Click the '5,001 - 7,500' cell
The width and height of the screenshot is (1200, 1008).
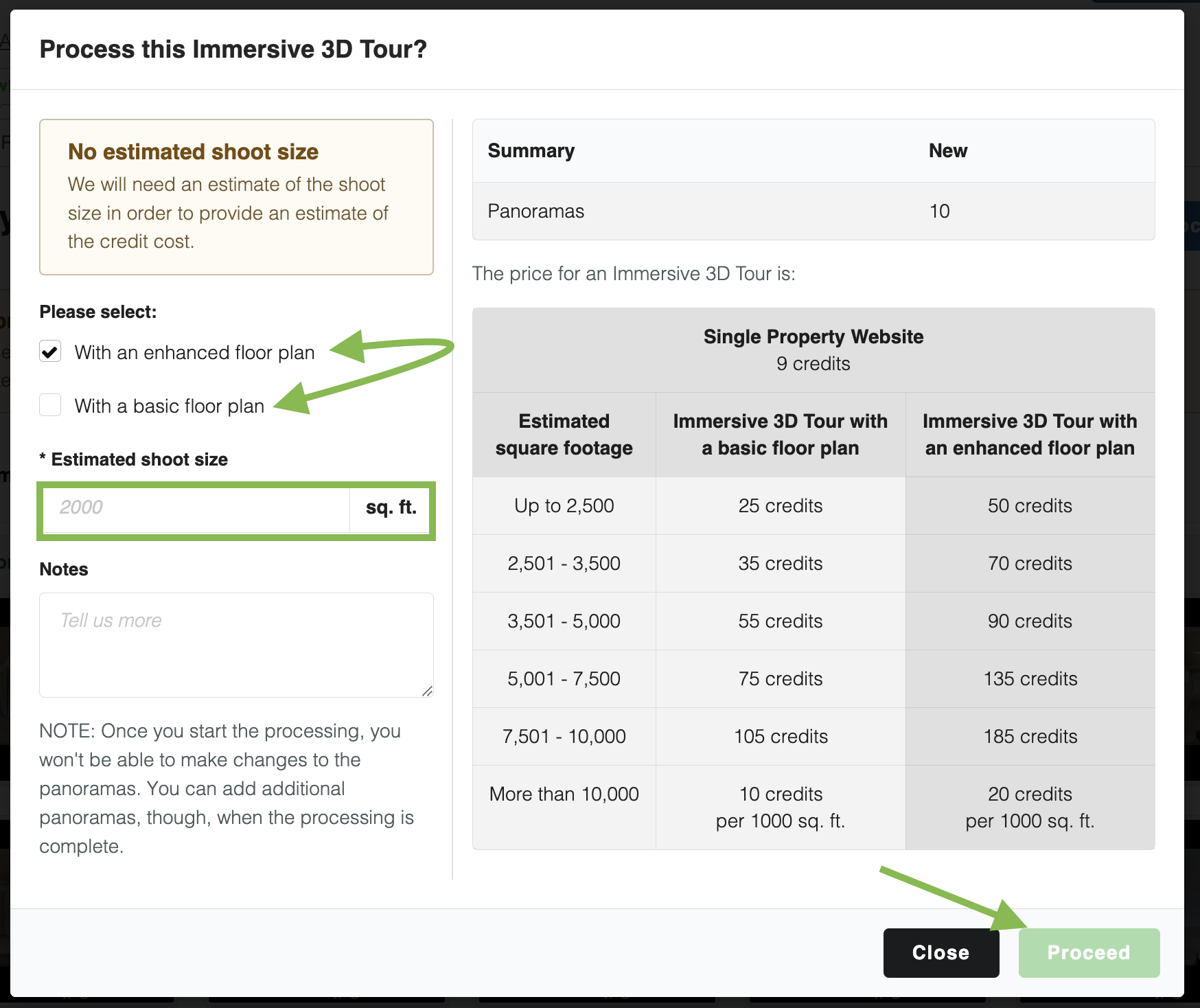click(x=564, y=679)
